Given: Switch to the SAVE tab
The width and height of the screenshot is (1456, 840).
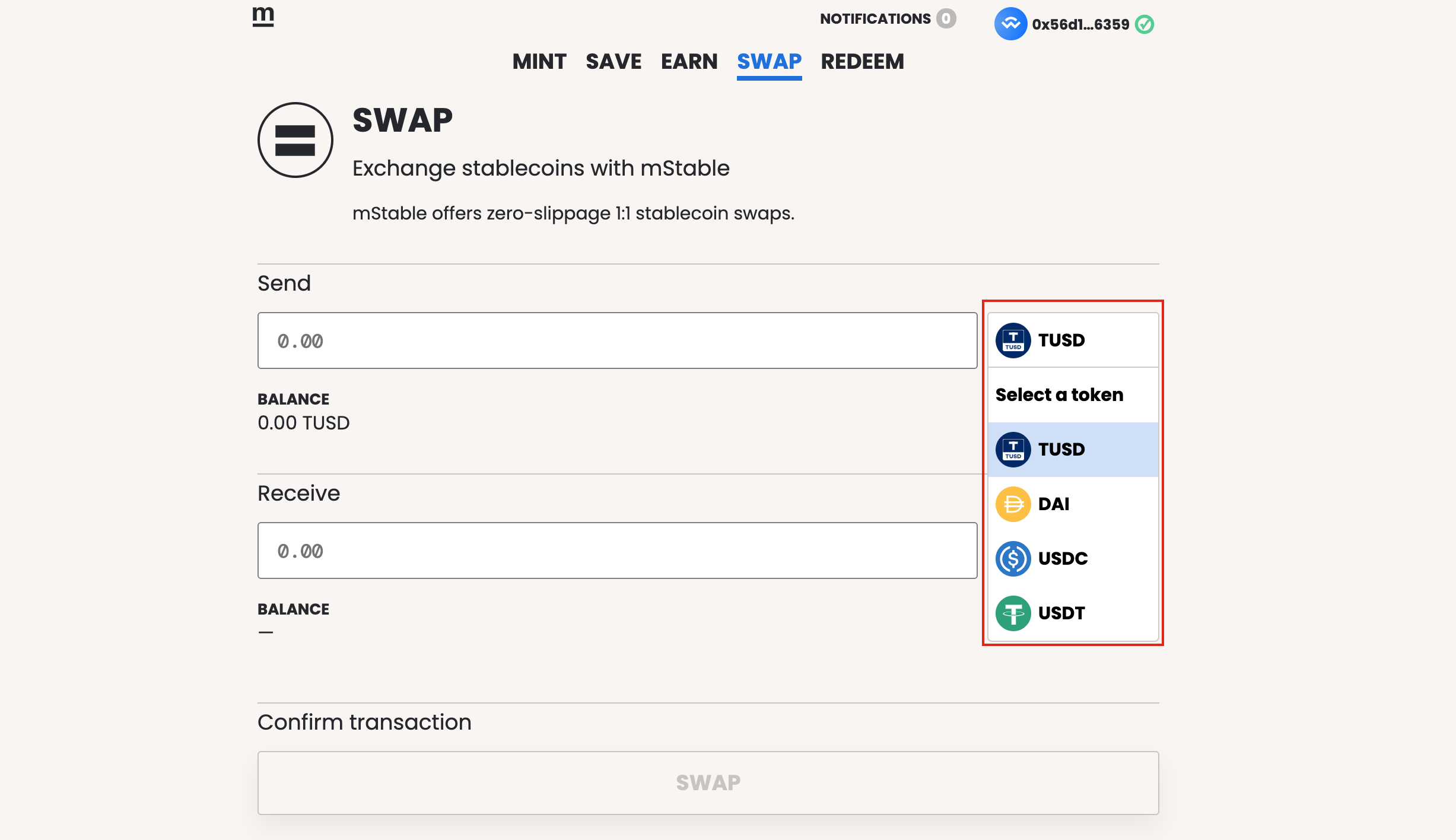Looking at the screenshot, I should pos(613,62).
